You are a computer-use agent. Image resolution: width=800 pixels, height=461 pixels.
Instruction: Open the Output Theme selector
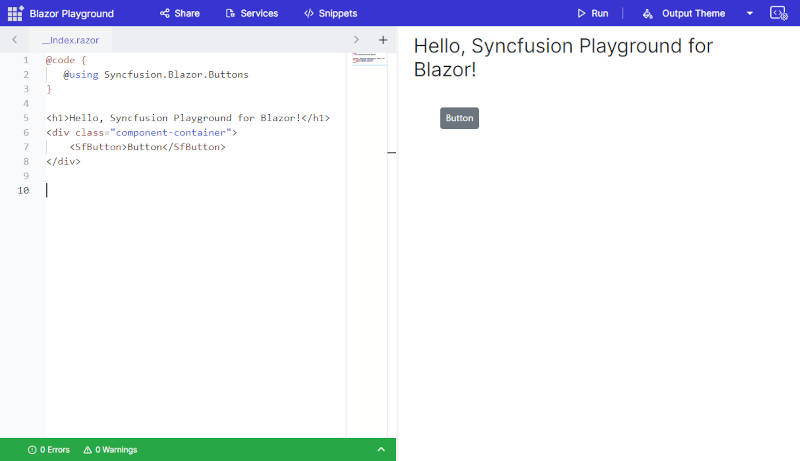click(x=684, y=13)
